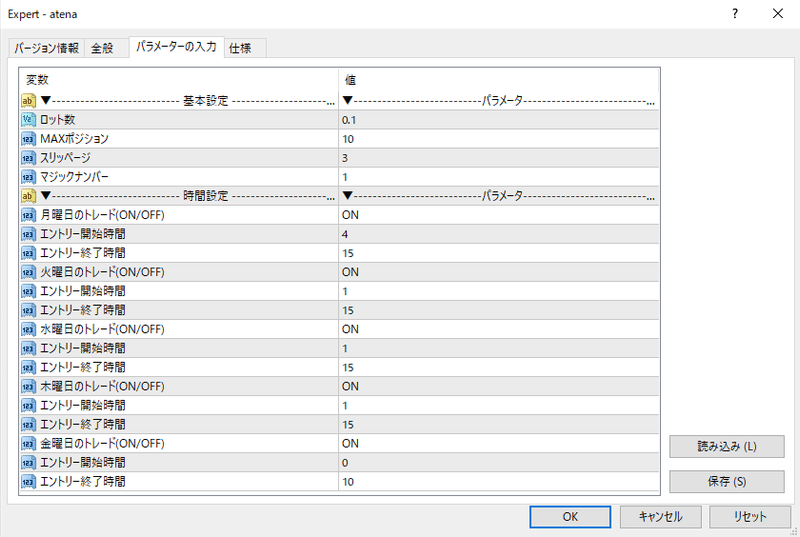
Task: Click the integer icon beside マジックナンバー
Action: pos(28,177)
